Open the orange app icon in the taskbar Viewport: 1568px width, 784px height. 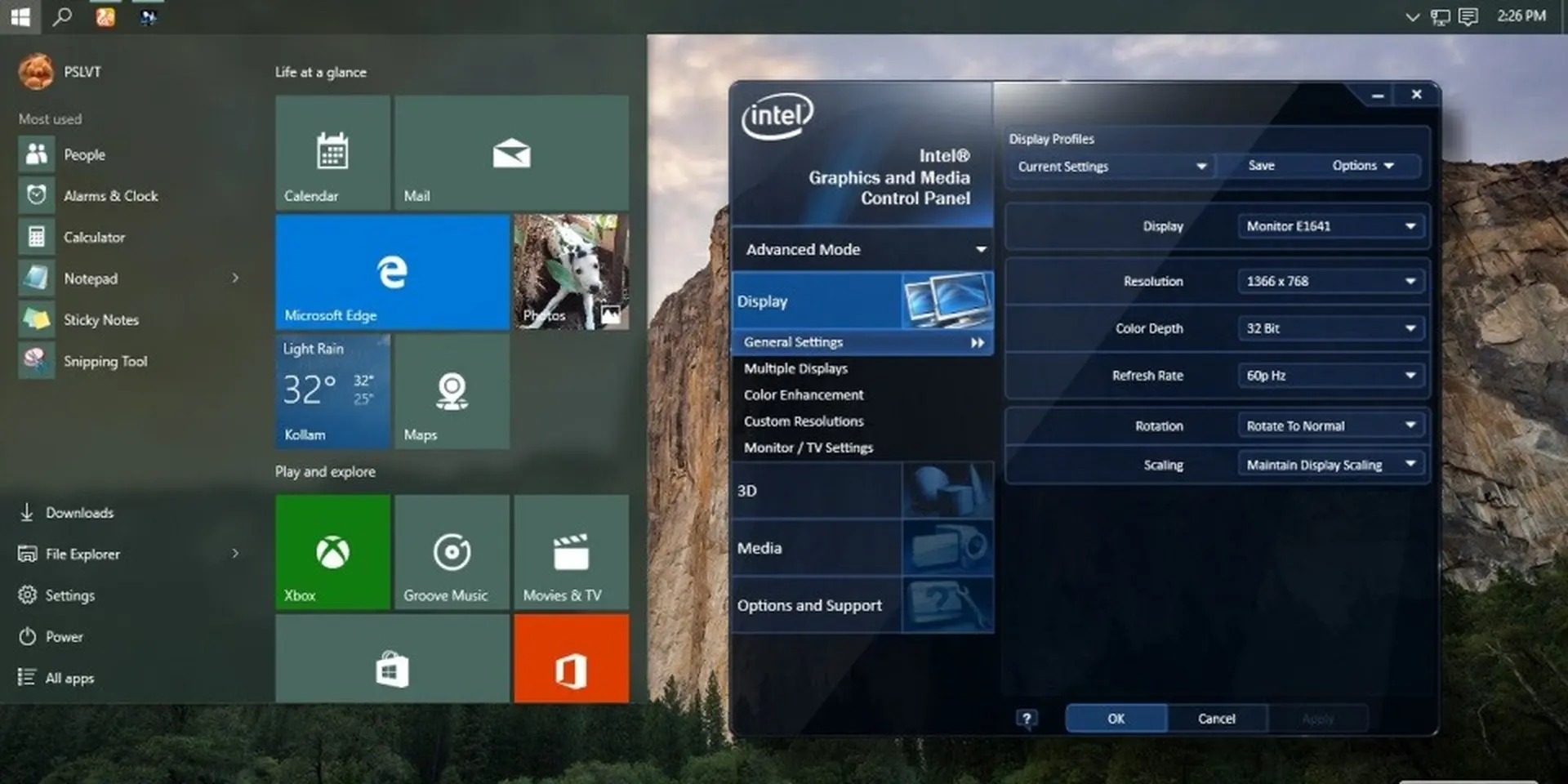point(105,16)
